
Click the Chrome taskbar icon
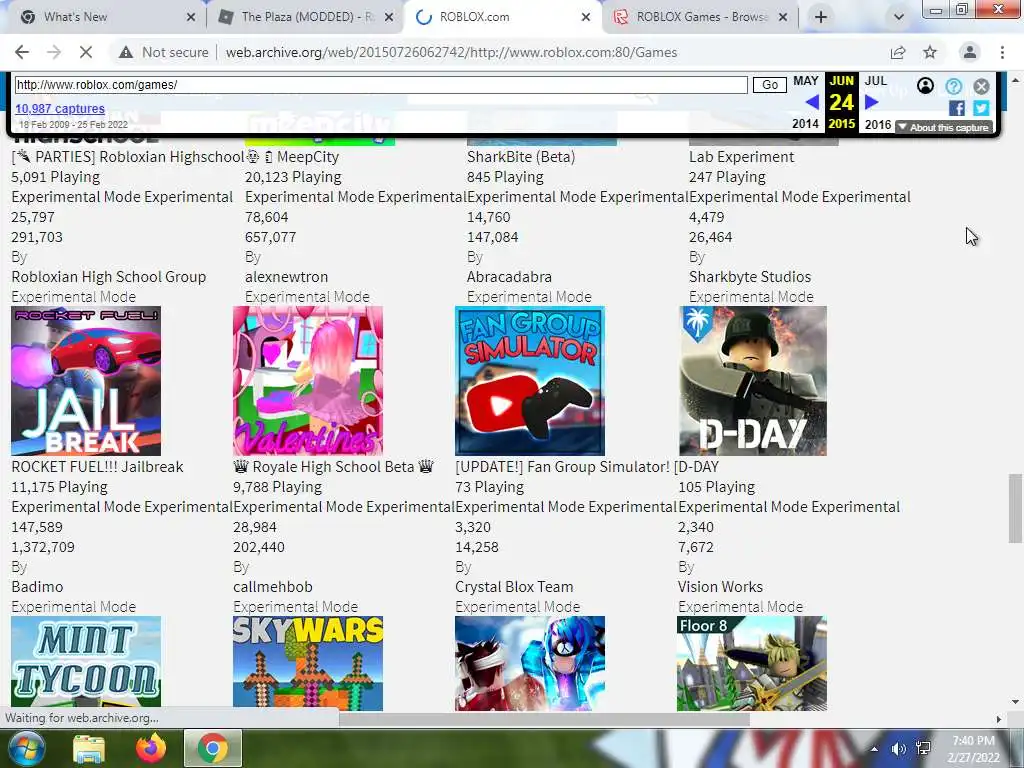click(x=213, y=748)
